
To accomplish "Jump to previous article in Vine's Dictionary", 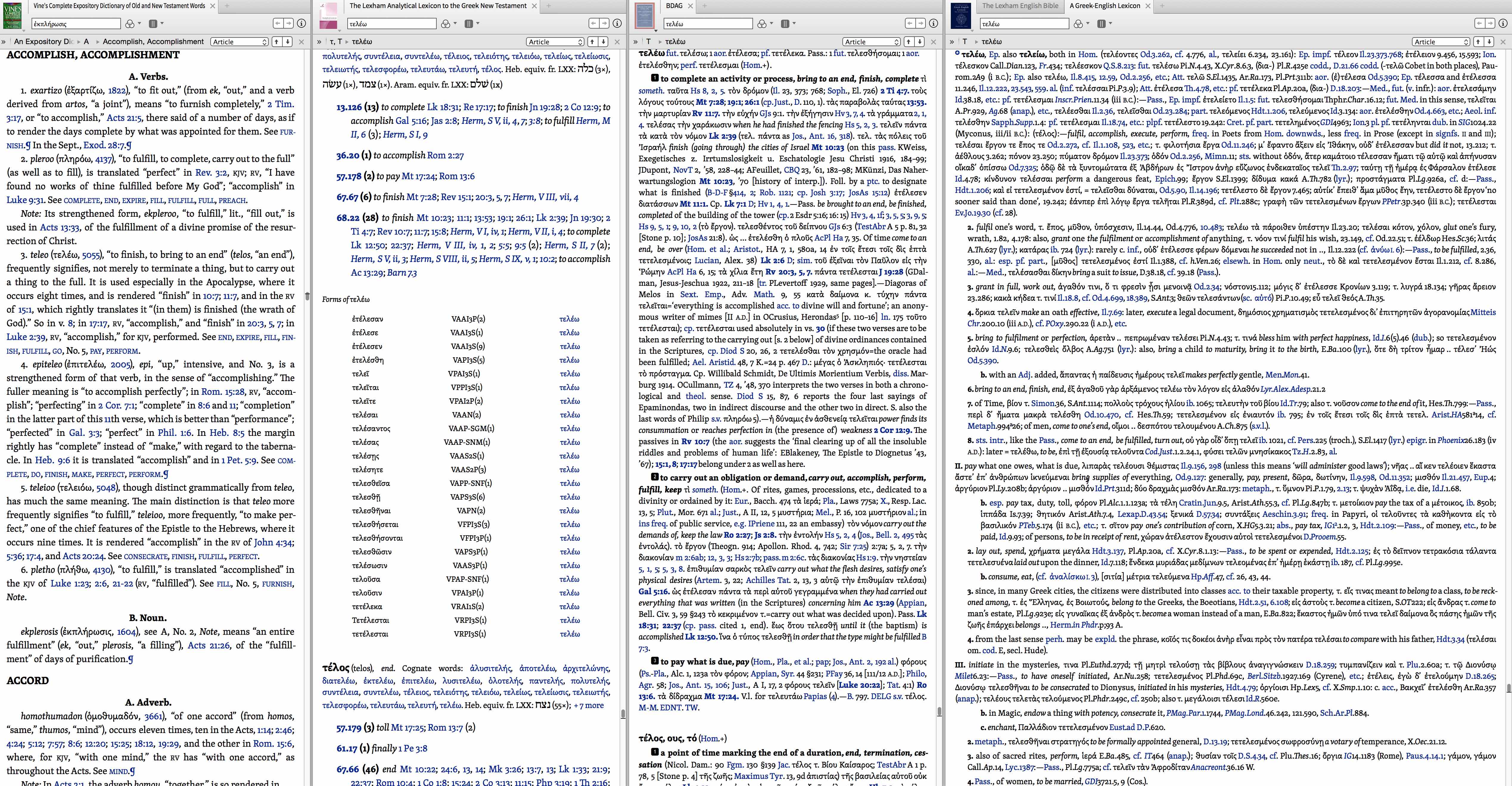I will point(276,42).
